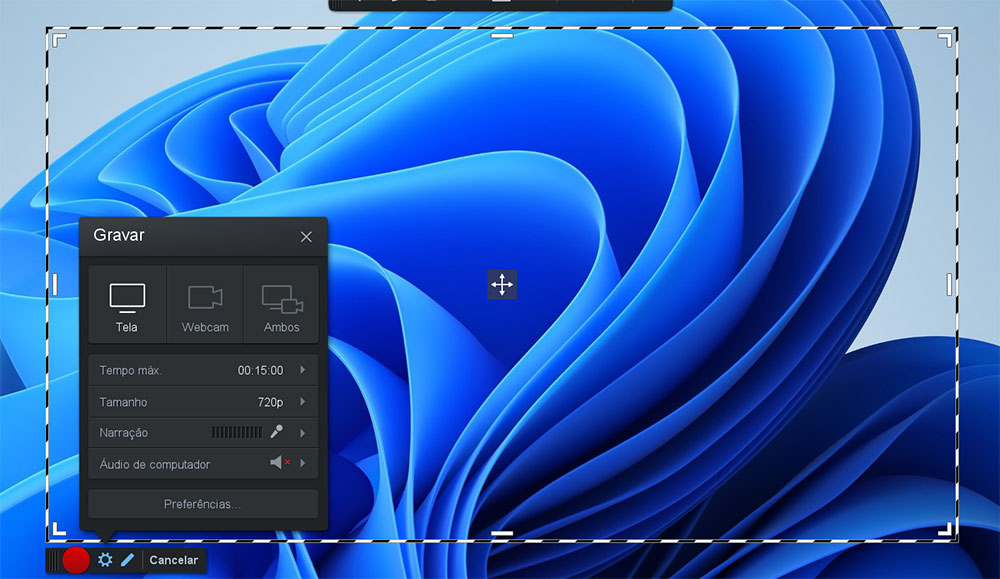Screen dimensions: 1000x579
Task: Click the right edge middle resize handle
Action: click(x=949, y=284)
